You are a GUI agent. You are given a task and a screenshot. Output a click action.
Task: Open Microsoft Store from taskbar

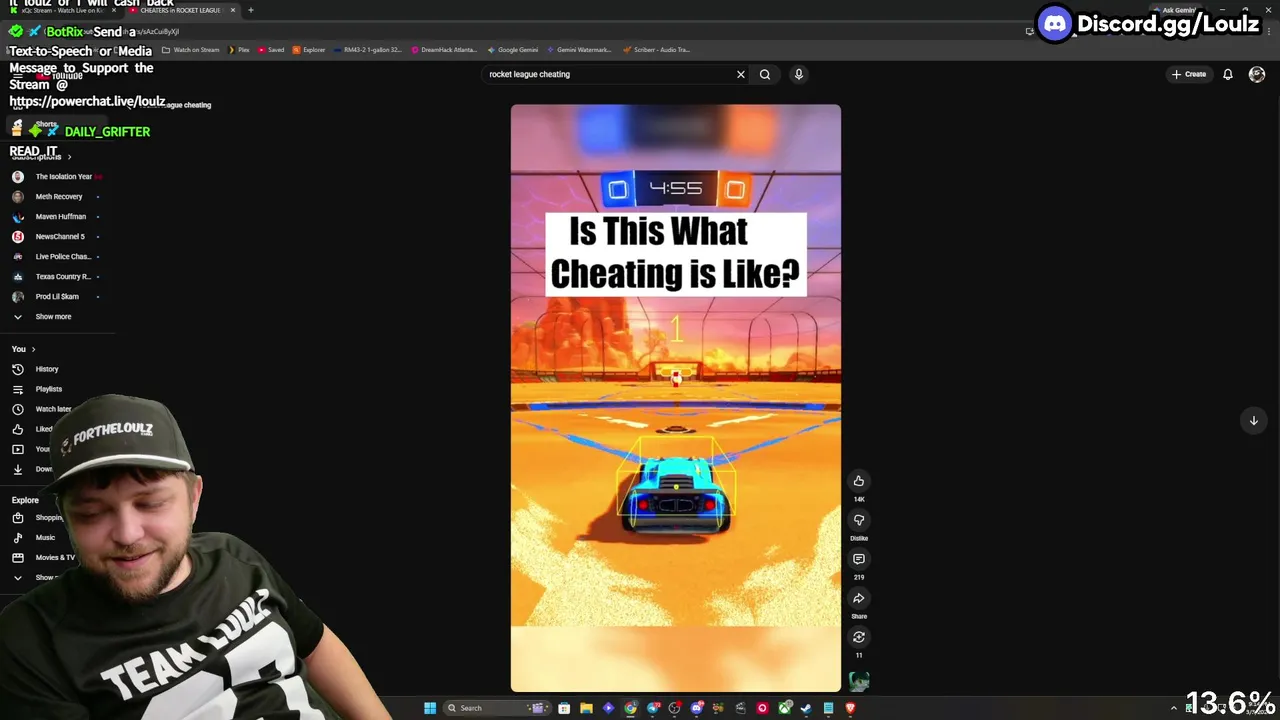[x=564, y=708]
